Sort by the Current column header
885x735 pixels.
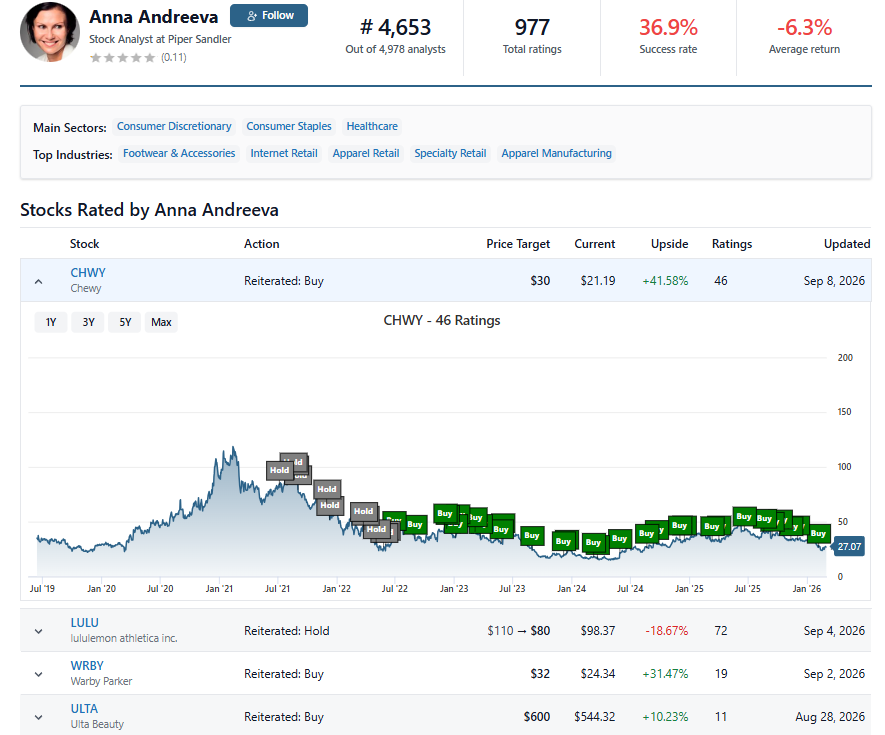(x=594, y=244)
